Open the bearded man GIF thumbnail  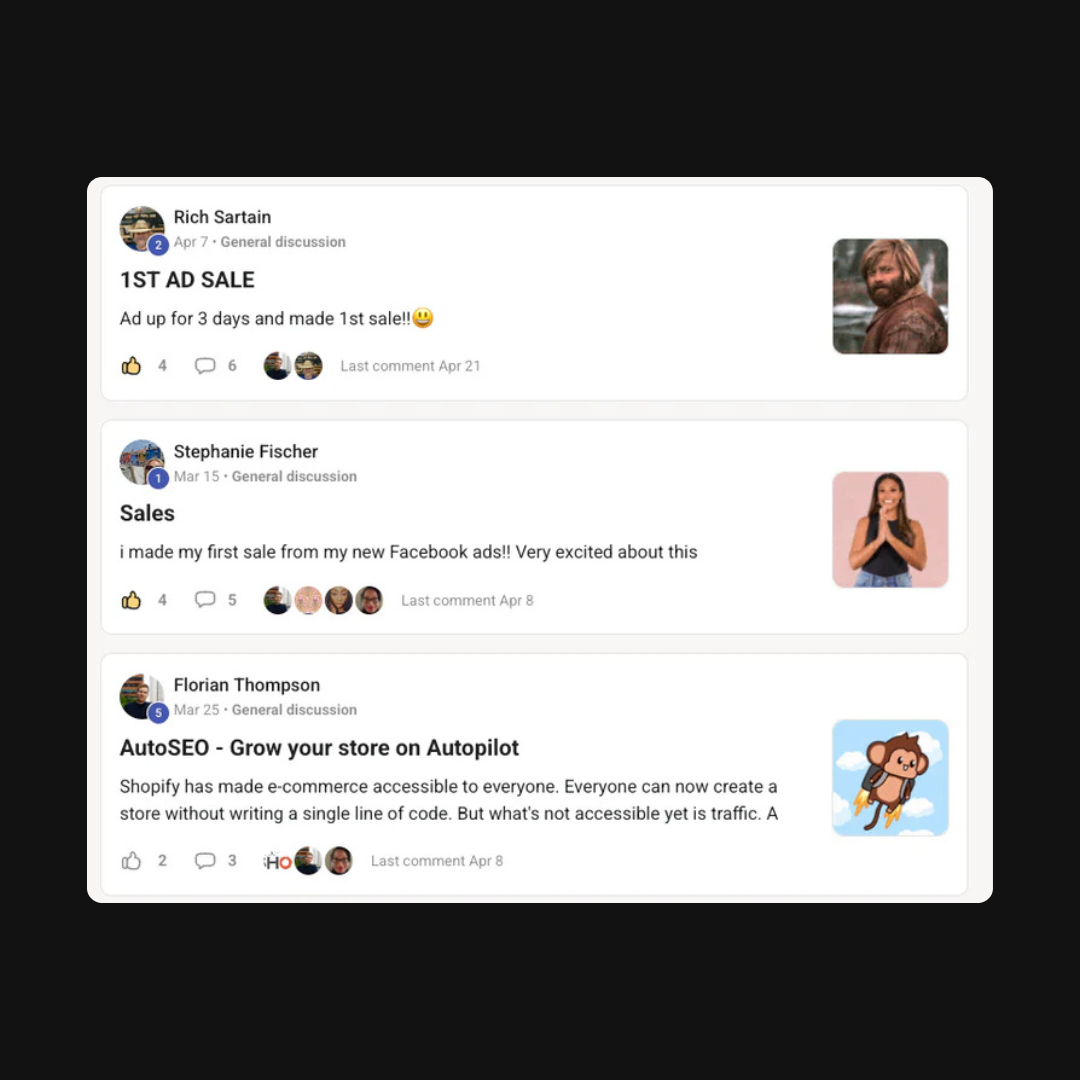[x=890, y=296]
